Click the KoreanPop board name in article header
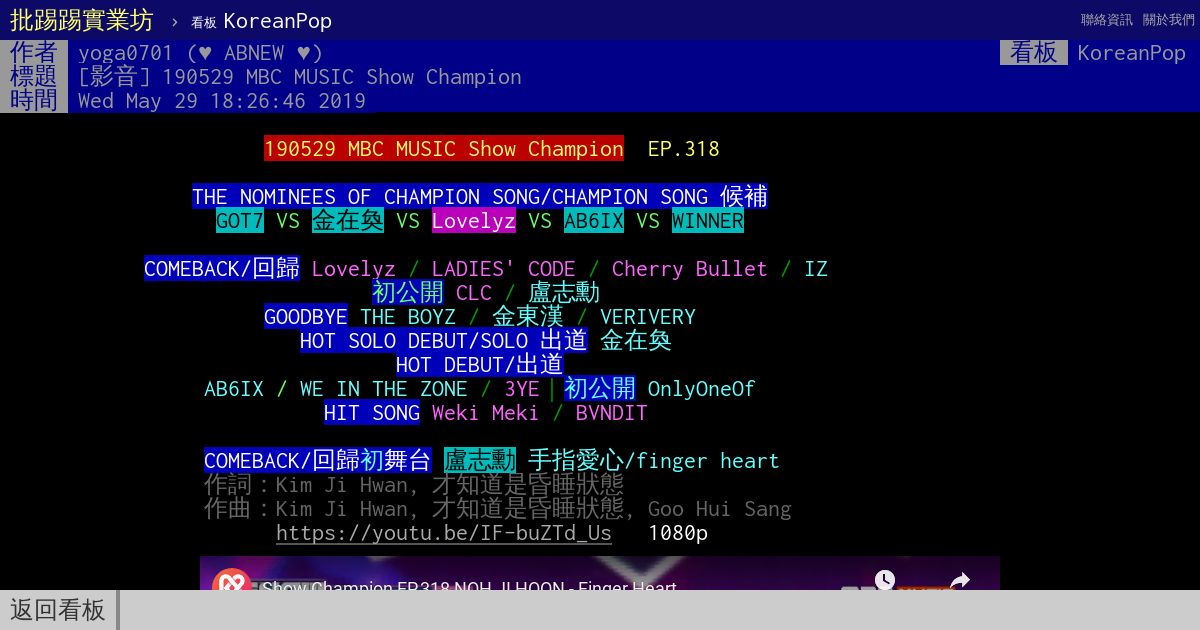 (x=1132, y=53)
